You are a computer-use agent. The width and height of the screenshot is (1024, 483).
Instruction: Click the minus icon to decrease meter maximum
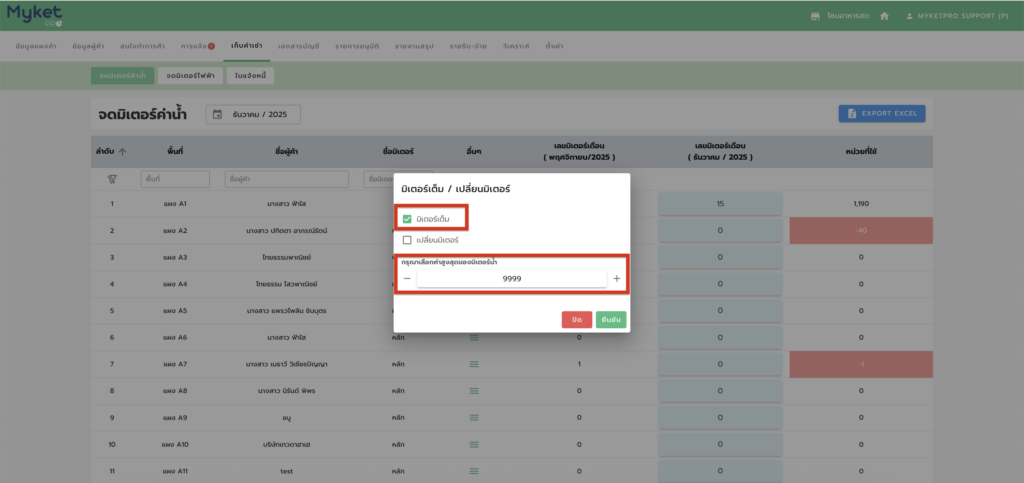(x=407, y=278)
